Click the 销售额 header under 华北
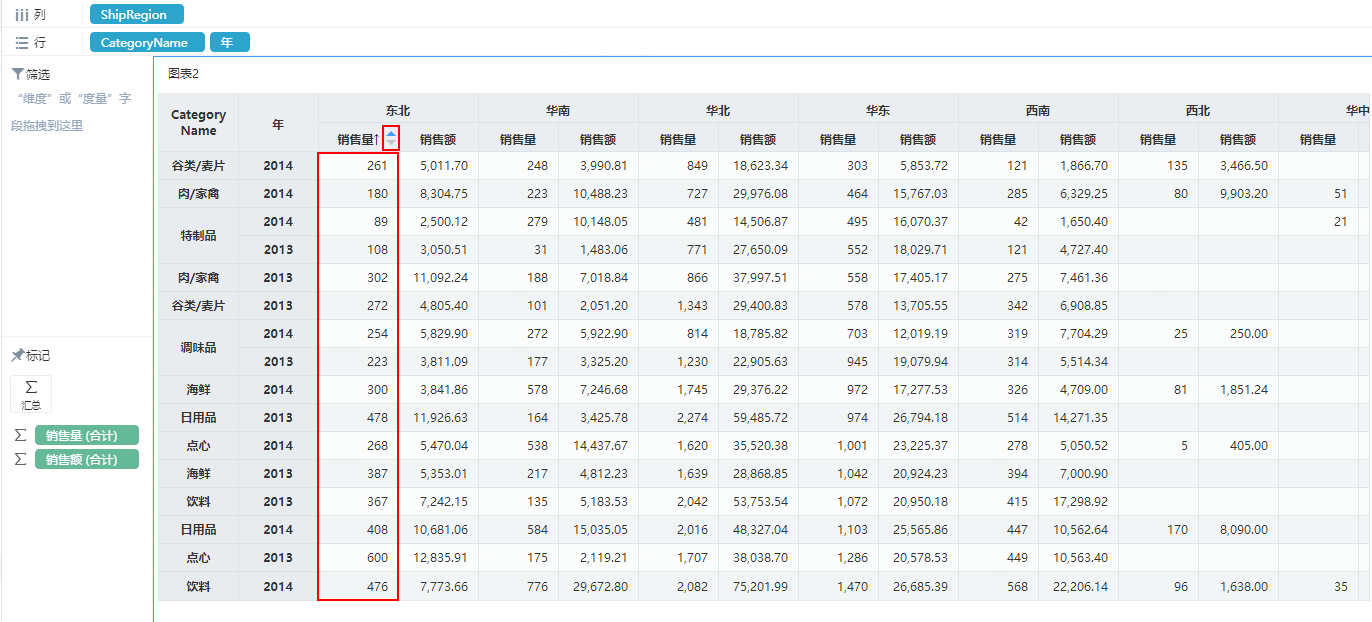The image size is (1372, 622). click(x=758, y=139)
